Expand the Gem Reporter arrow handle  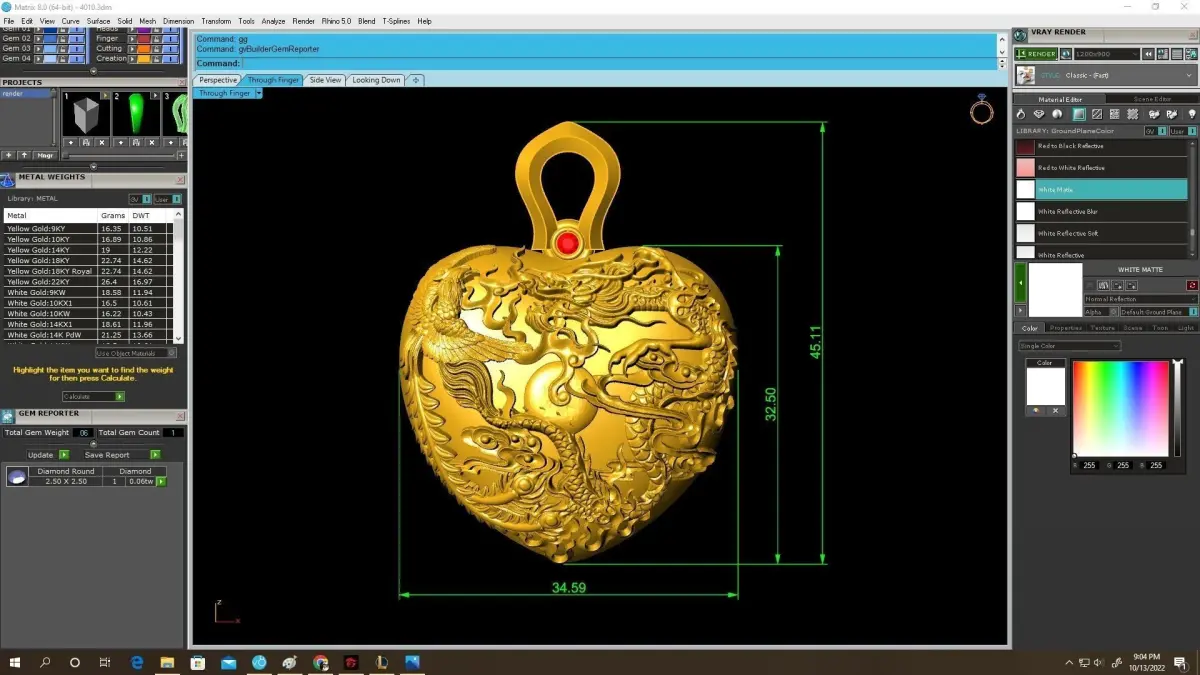(94, 444)
